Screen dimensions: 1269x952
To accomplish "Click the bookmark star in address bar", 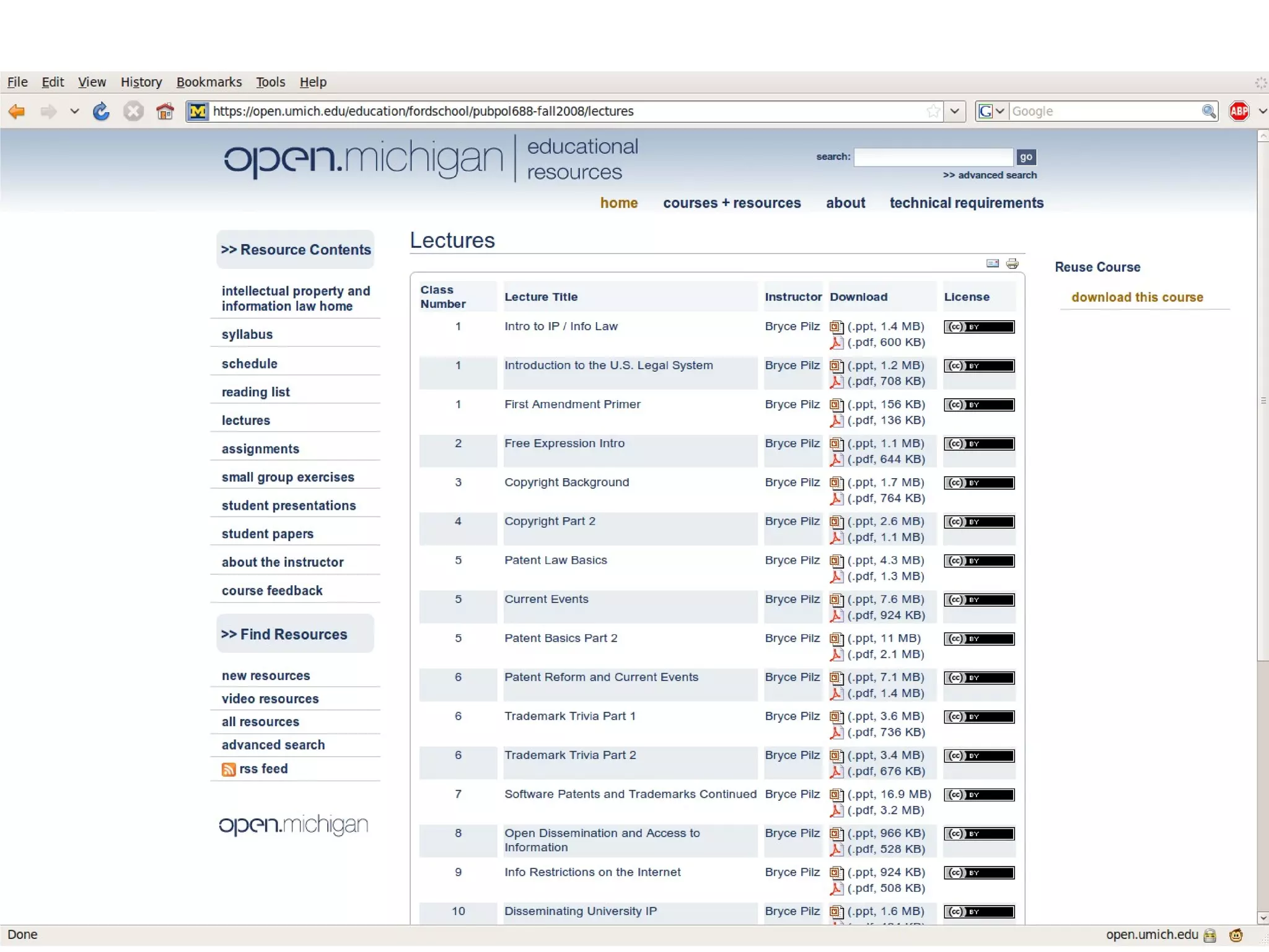I will click(x=933, y=111).
